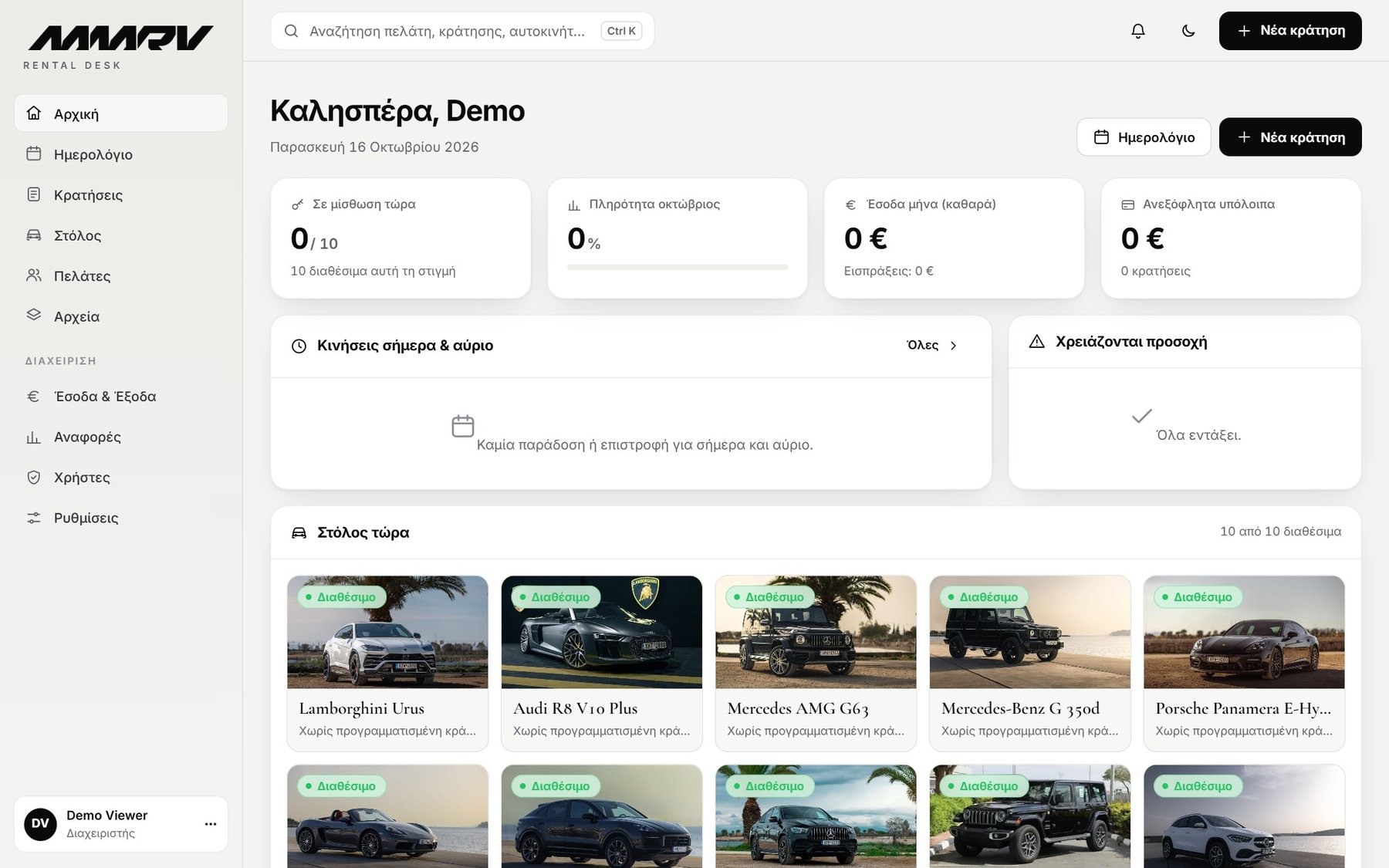
Task: Click the euro icon next to Έσοδα & Έξοδα
Action: (x=33, y=396)
